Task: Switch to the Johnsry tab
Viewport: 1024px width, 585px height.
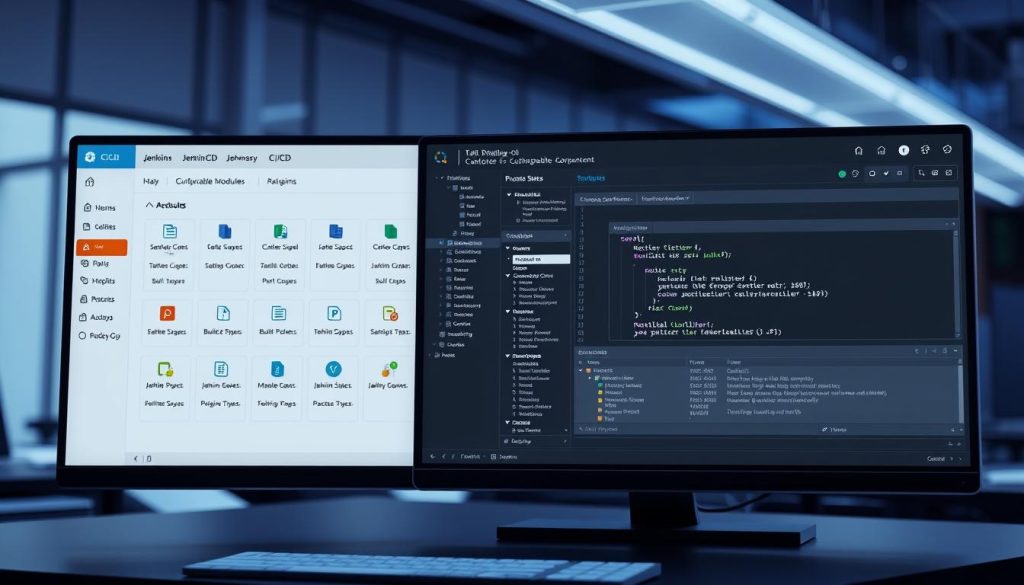Action: (242, 158)
